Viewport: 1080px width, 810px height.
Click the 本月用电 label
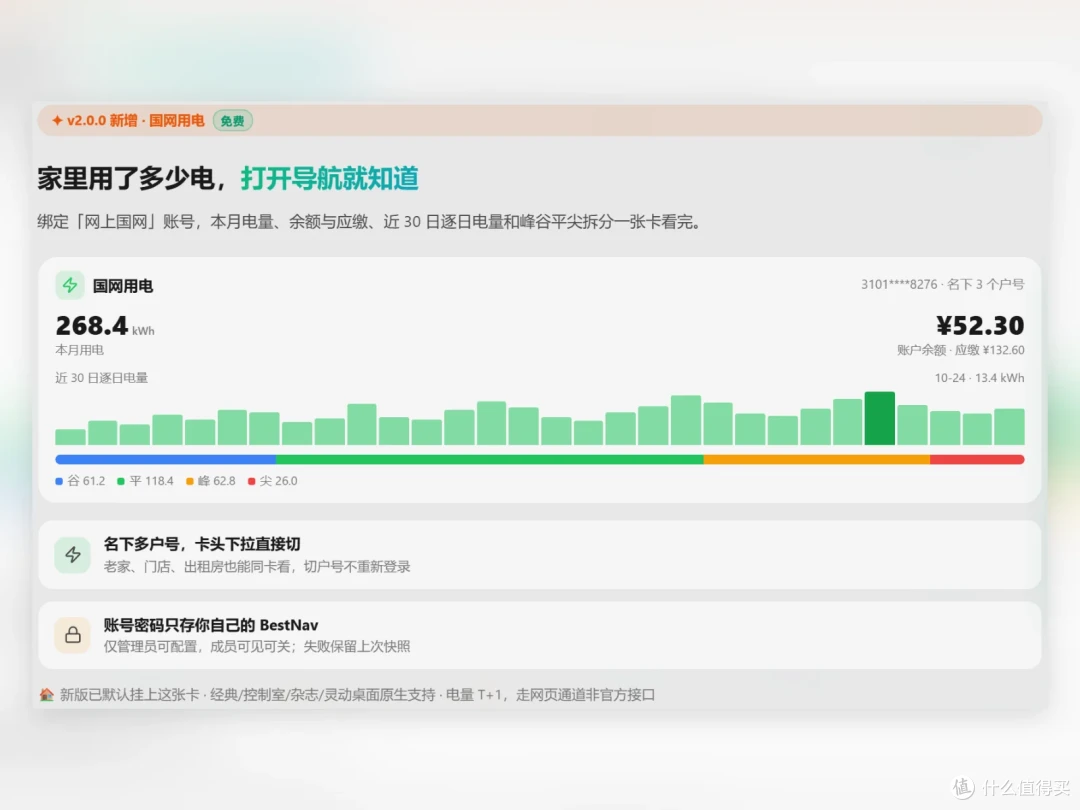point(79,350)
